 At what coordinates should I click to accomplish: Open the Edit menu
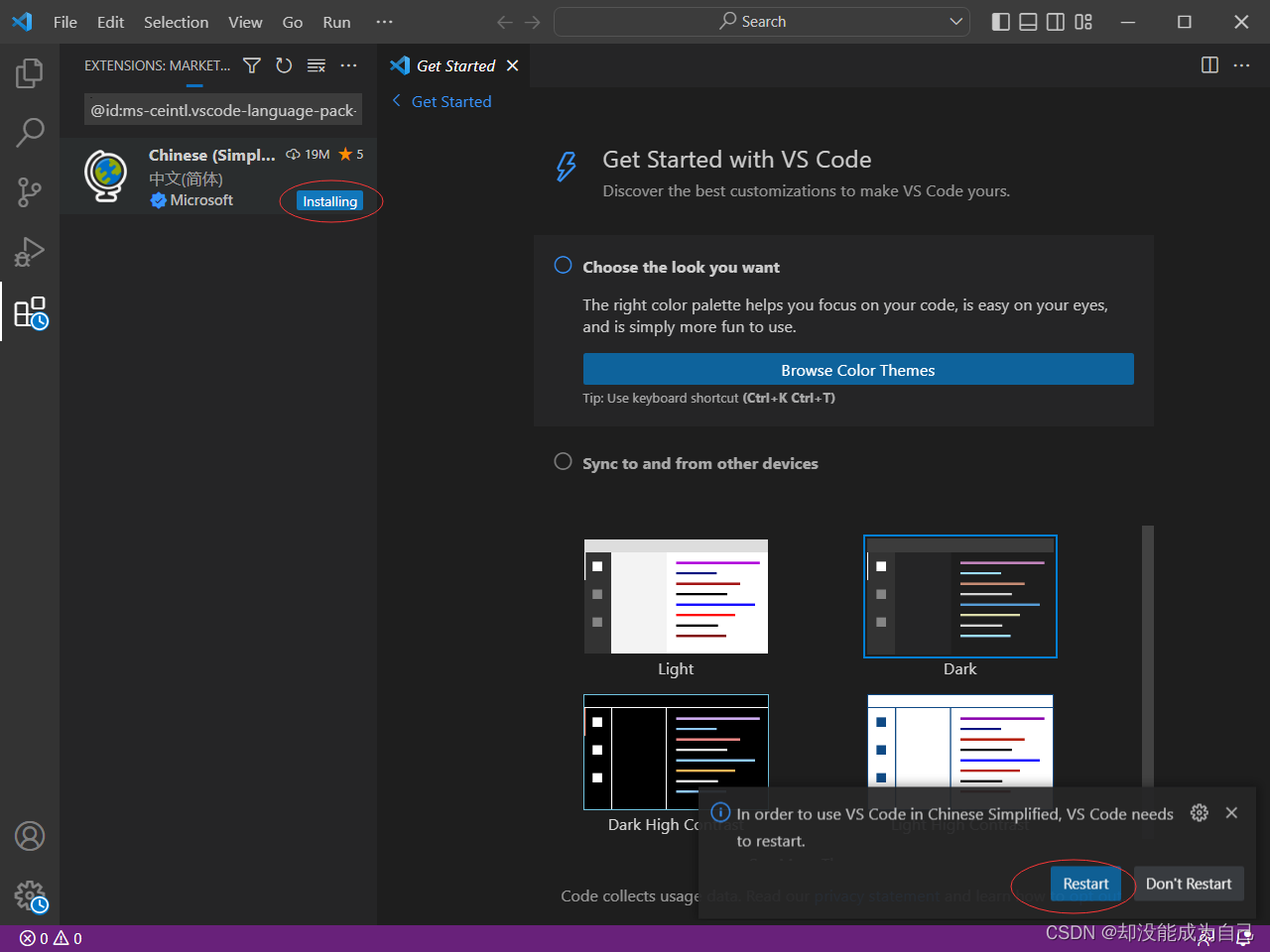point(110,22)
